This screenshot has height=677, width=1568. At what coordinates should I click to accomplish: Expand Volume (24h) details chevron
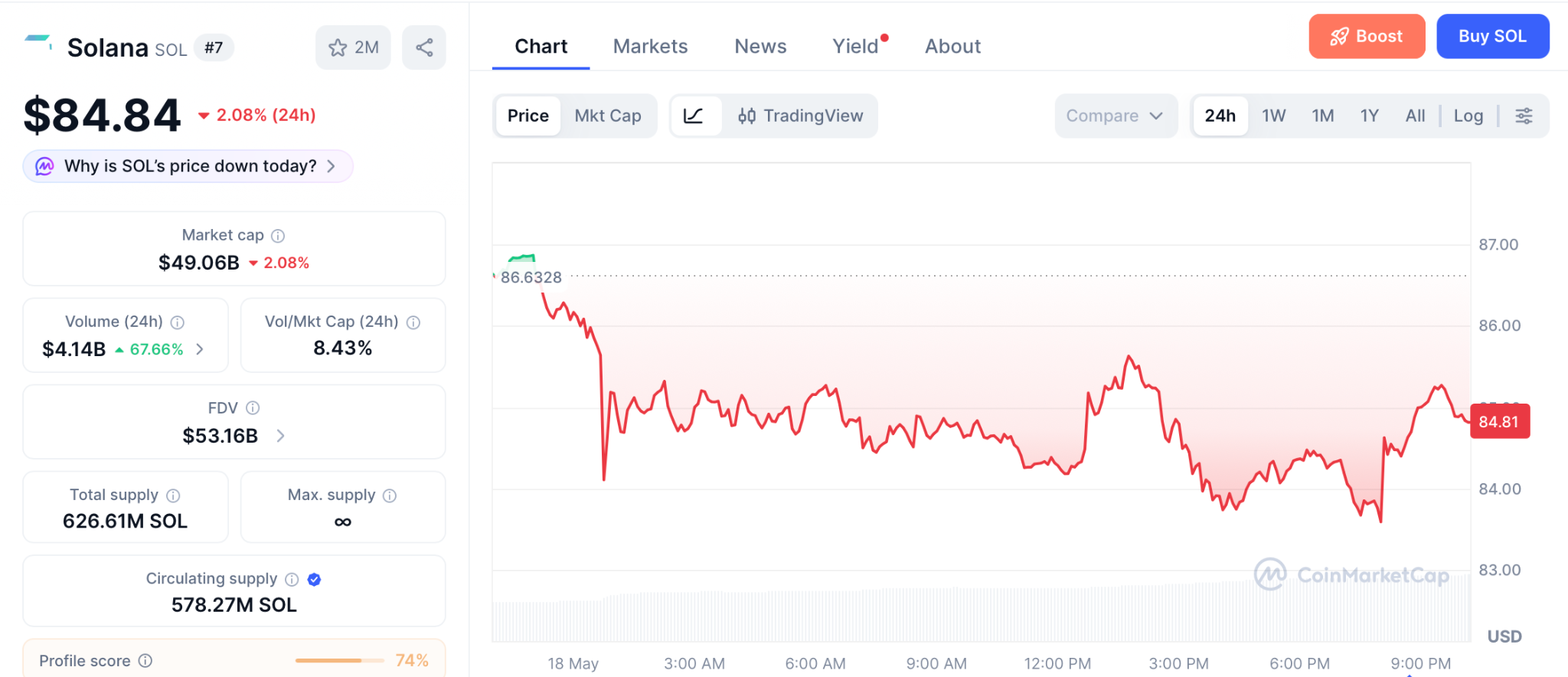[200, 349]
